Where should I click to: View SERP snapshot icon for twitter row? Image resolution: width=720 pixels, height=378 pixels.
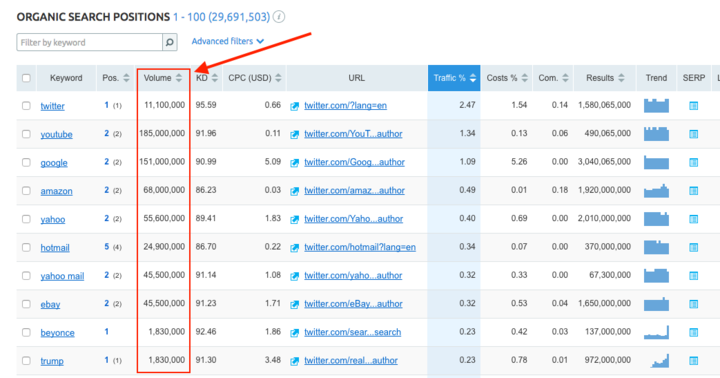693,106
